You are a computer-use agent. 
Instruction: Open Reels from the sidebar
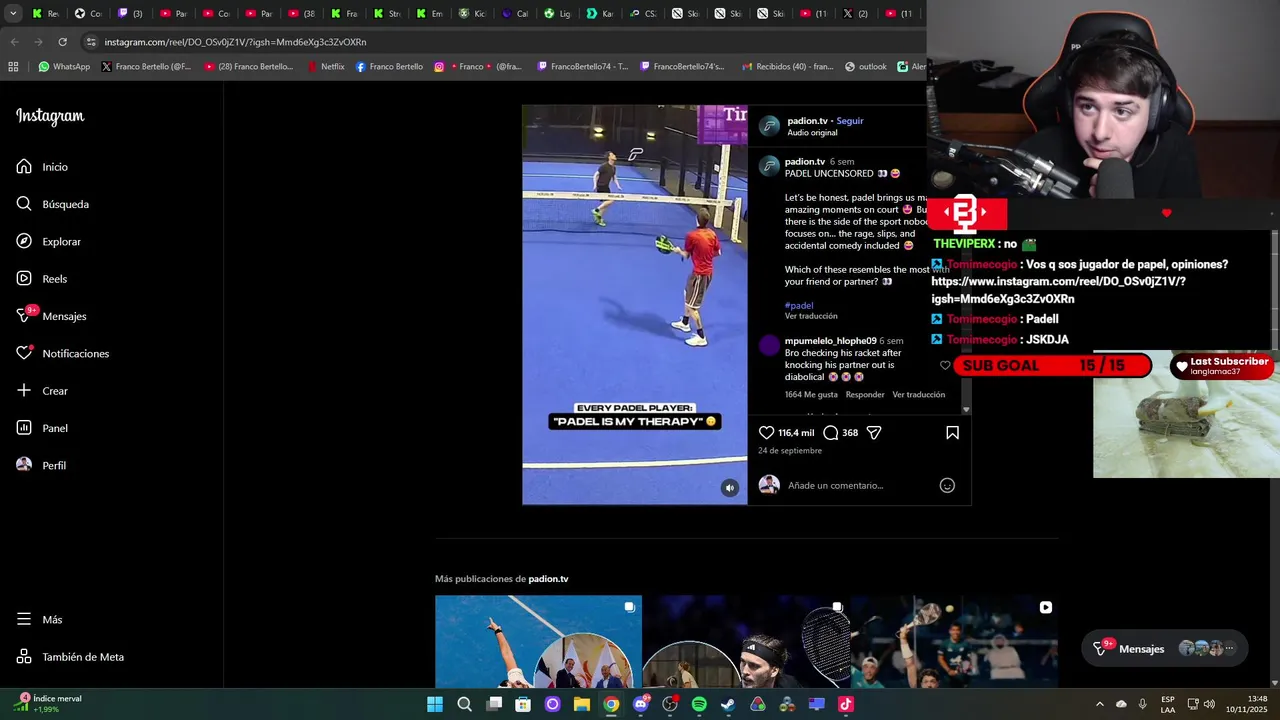coord(42,279)
